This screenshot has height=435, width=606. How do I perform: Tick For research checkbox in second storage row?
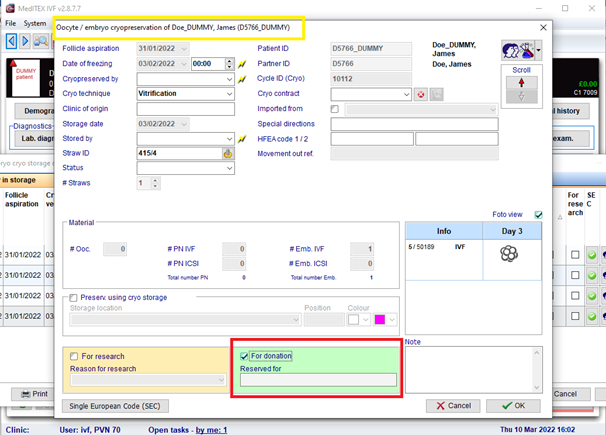(575, 275)
